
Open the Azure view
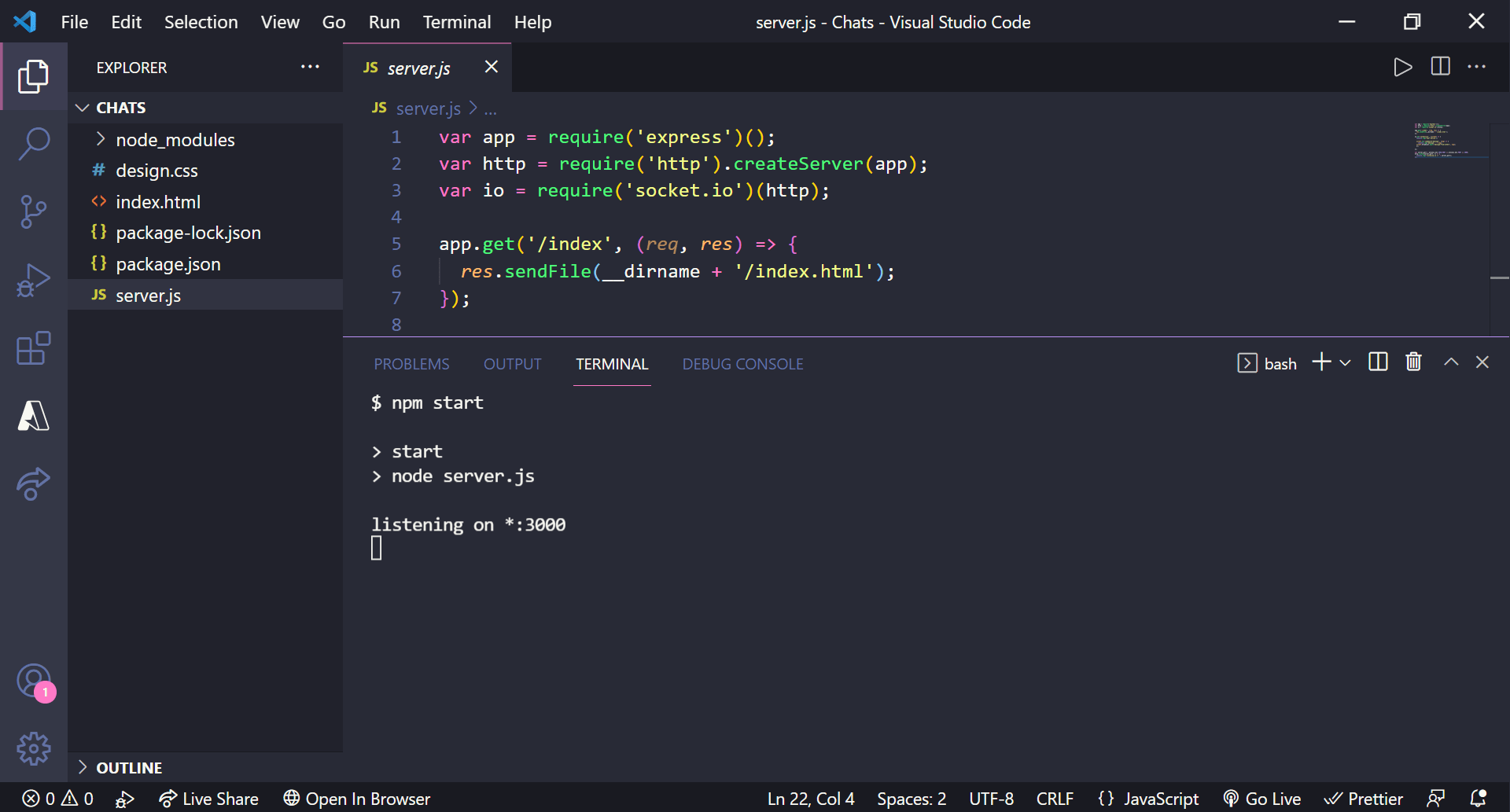pyautogui.click(x=34, y=416)
